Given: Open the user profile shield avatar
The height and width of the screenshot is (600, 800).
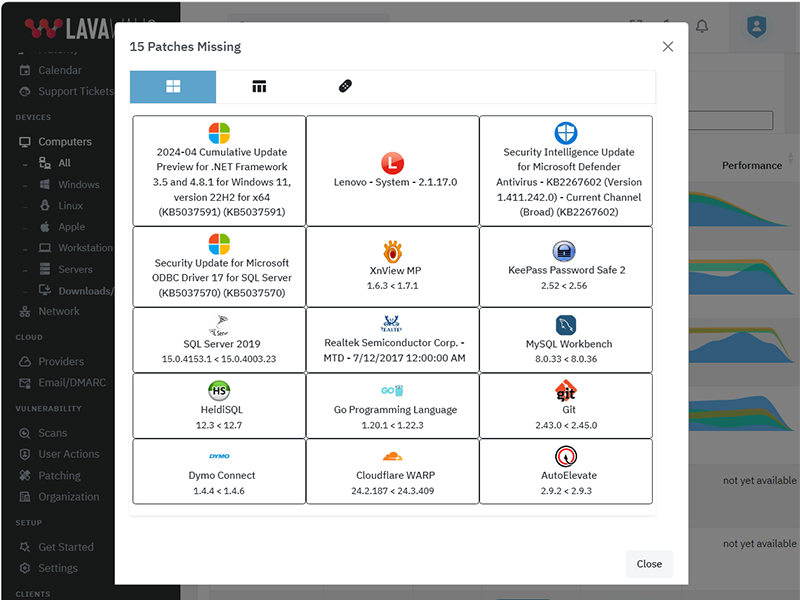Looking at the screenshot, I should point(757,27).
